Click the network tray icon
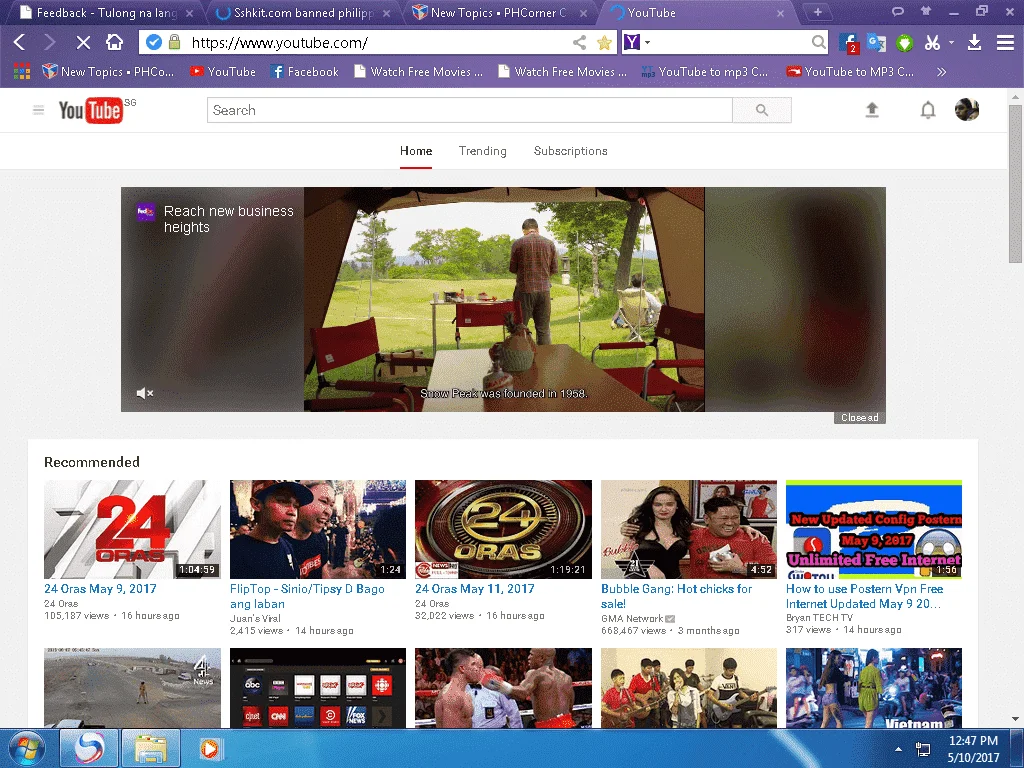Viewport: 1024px width, 768px height. pyautogui.click(x=923, y=749)
